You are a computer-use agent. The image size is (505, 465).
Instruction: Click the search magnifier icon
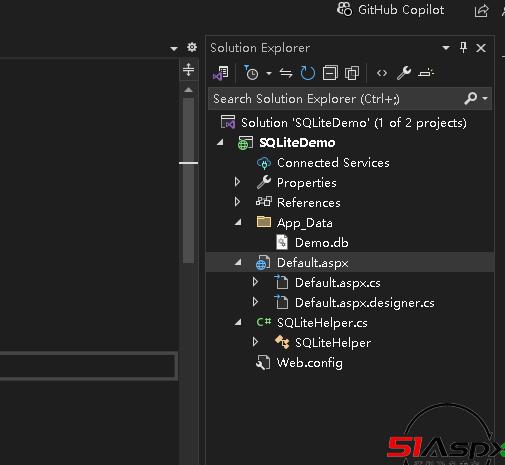(x=470, y=98)
